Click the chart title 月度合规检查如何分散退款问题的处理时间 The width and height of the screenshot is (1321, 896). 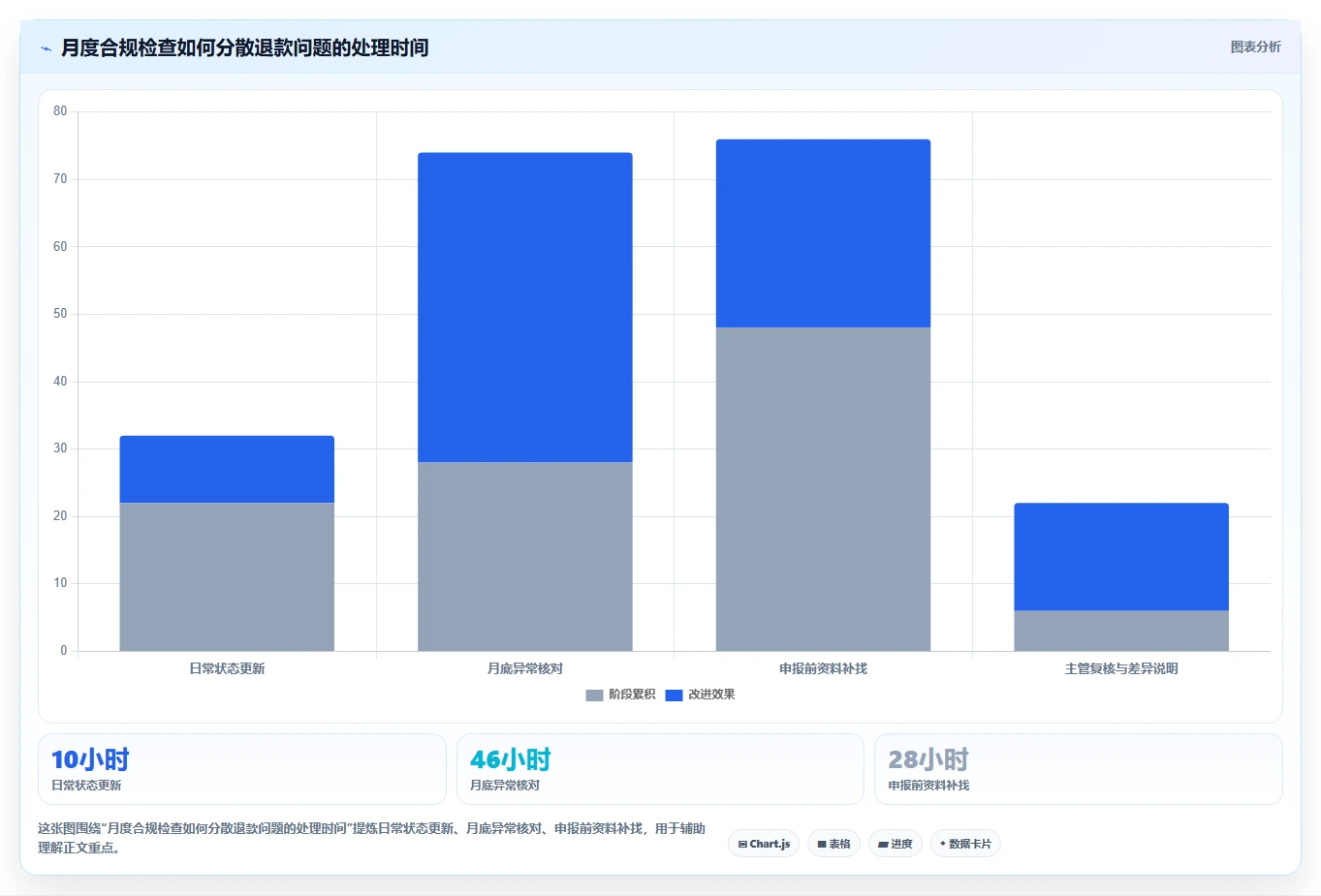point(245,47)
